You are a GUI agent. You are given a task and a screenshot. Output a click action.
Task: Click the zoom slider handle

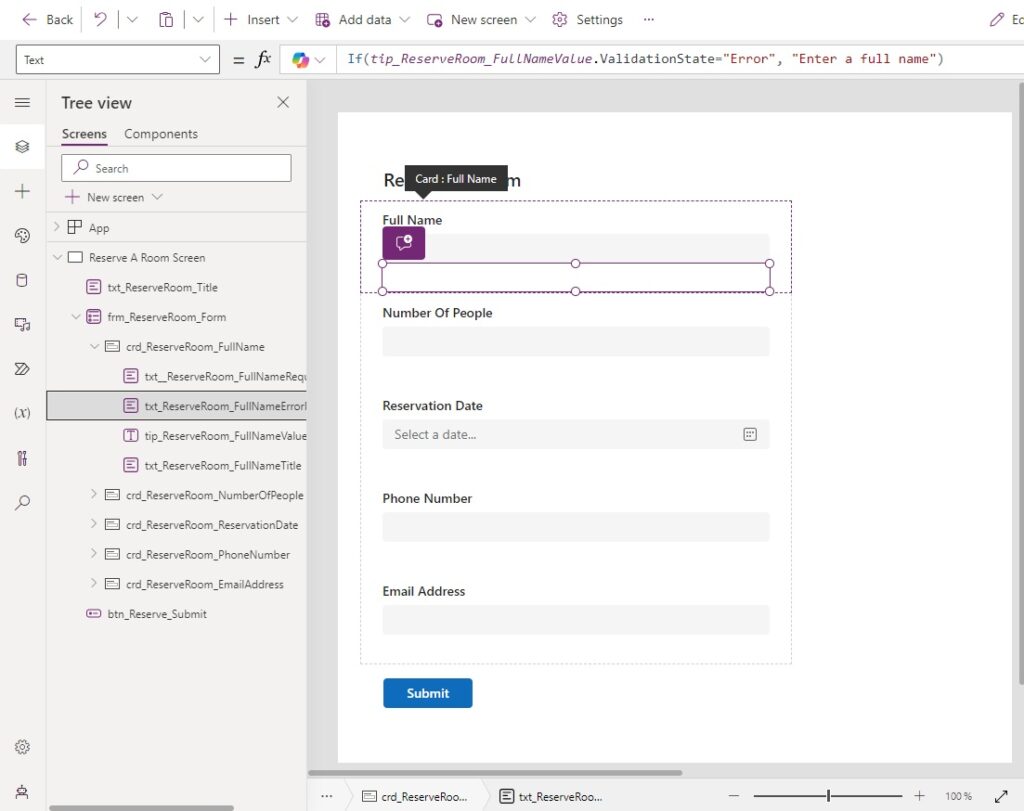click(x=828, y=796)
